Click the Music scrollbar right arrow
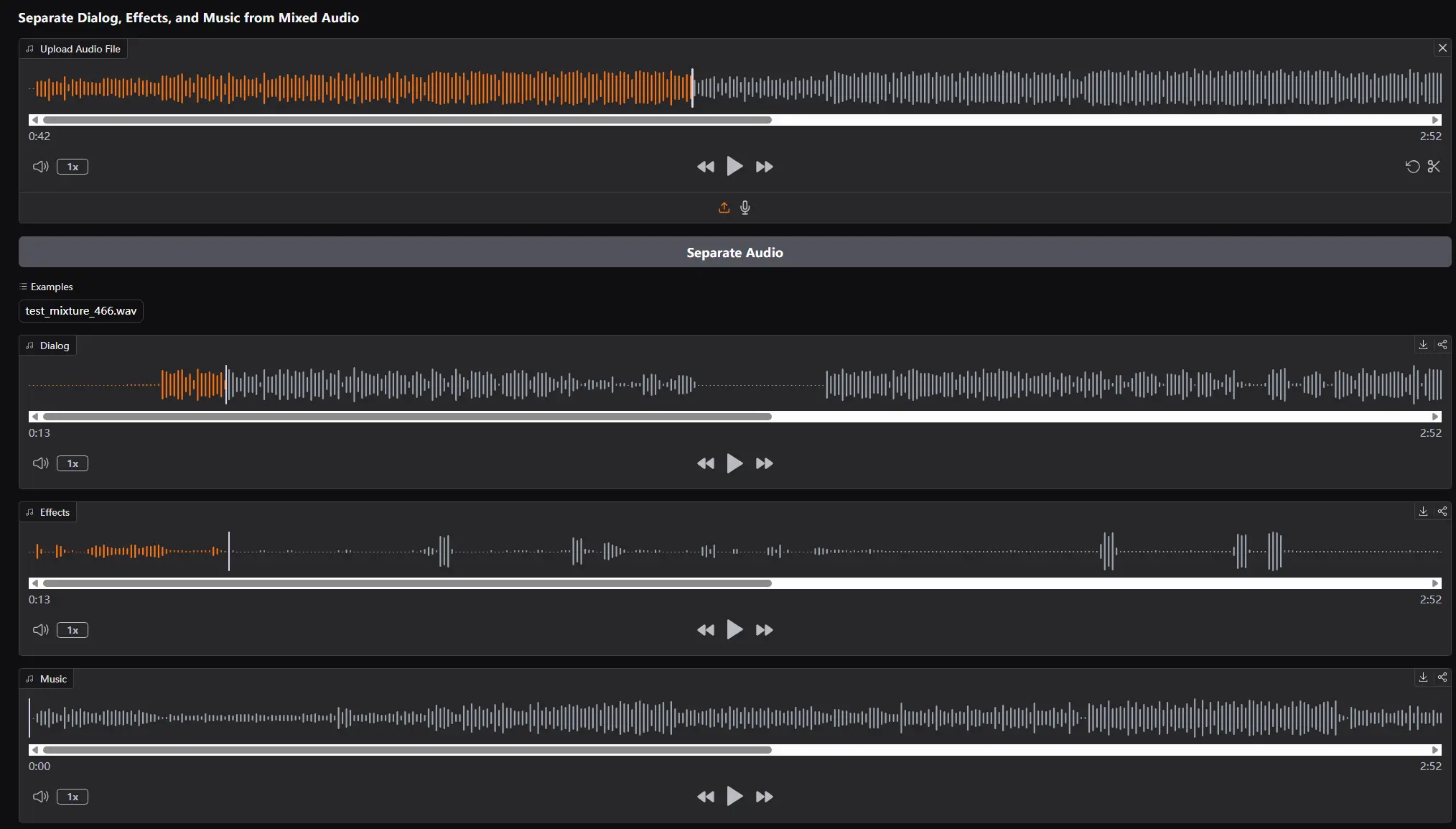The image size is (1456, 829). 1436,750
